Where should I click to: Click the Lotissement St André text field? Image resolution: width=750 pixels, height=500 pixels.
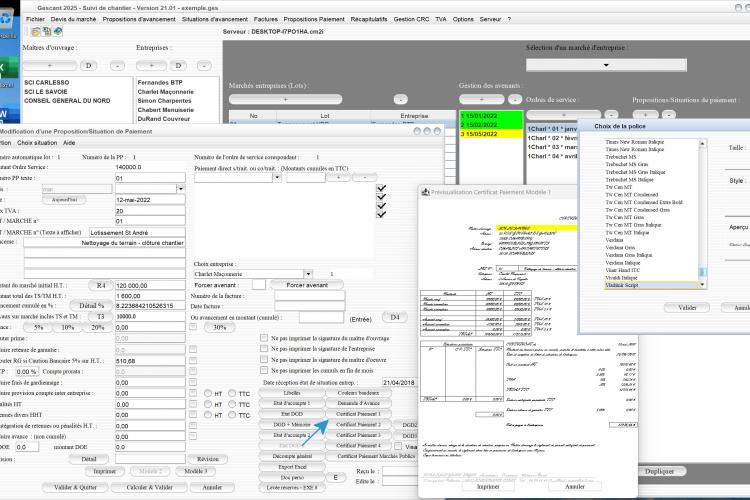(x=137, y=233)
